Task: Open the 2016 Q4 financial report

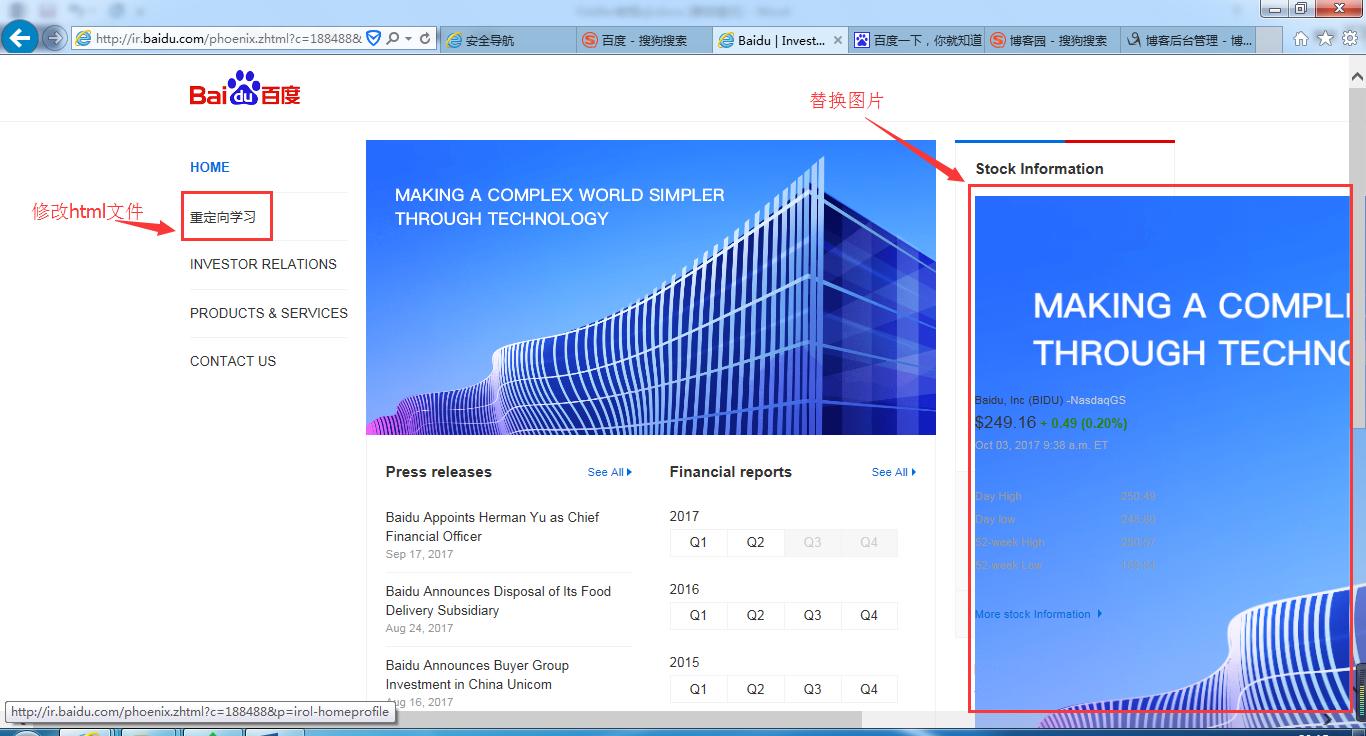Action: tap(869, 615)
